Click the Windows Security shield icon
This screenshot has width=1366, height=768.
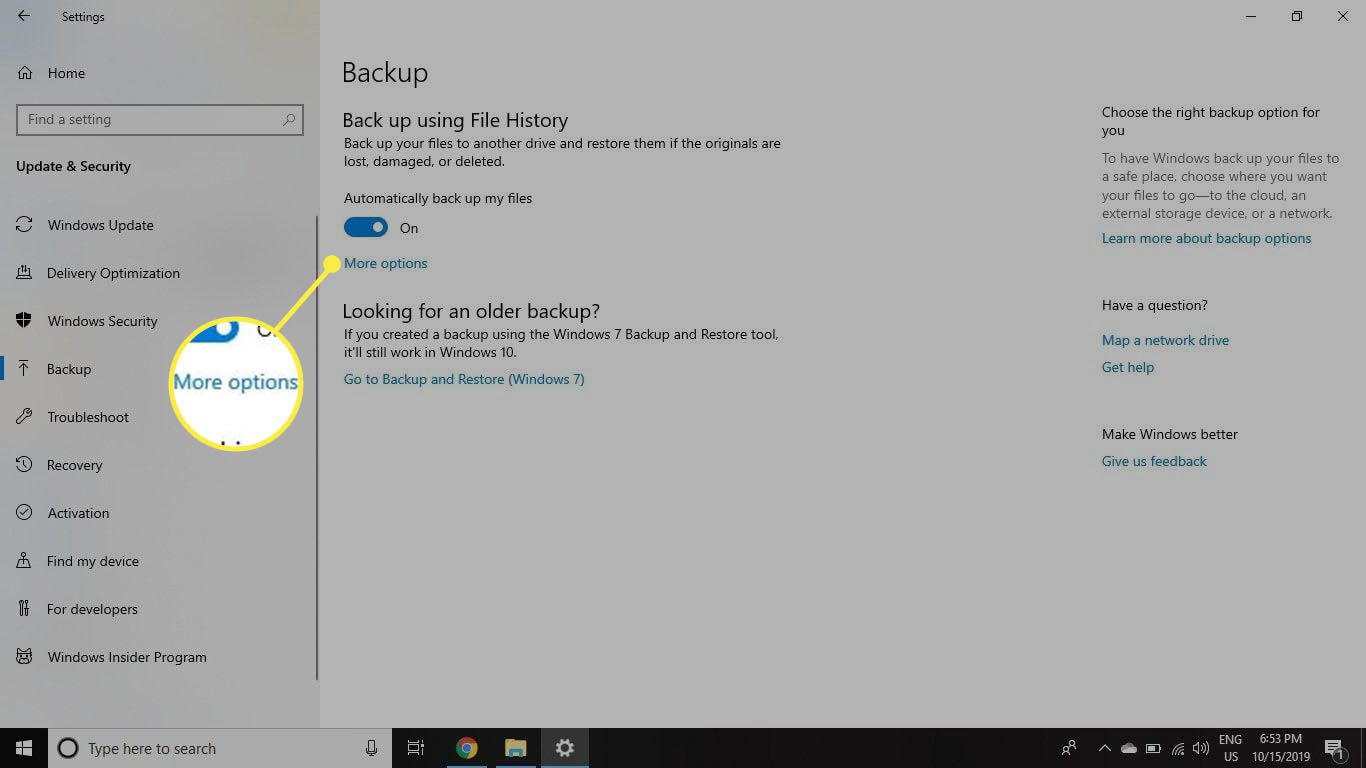tap(25, 321)
